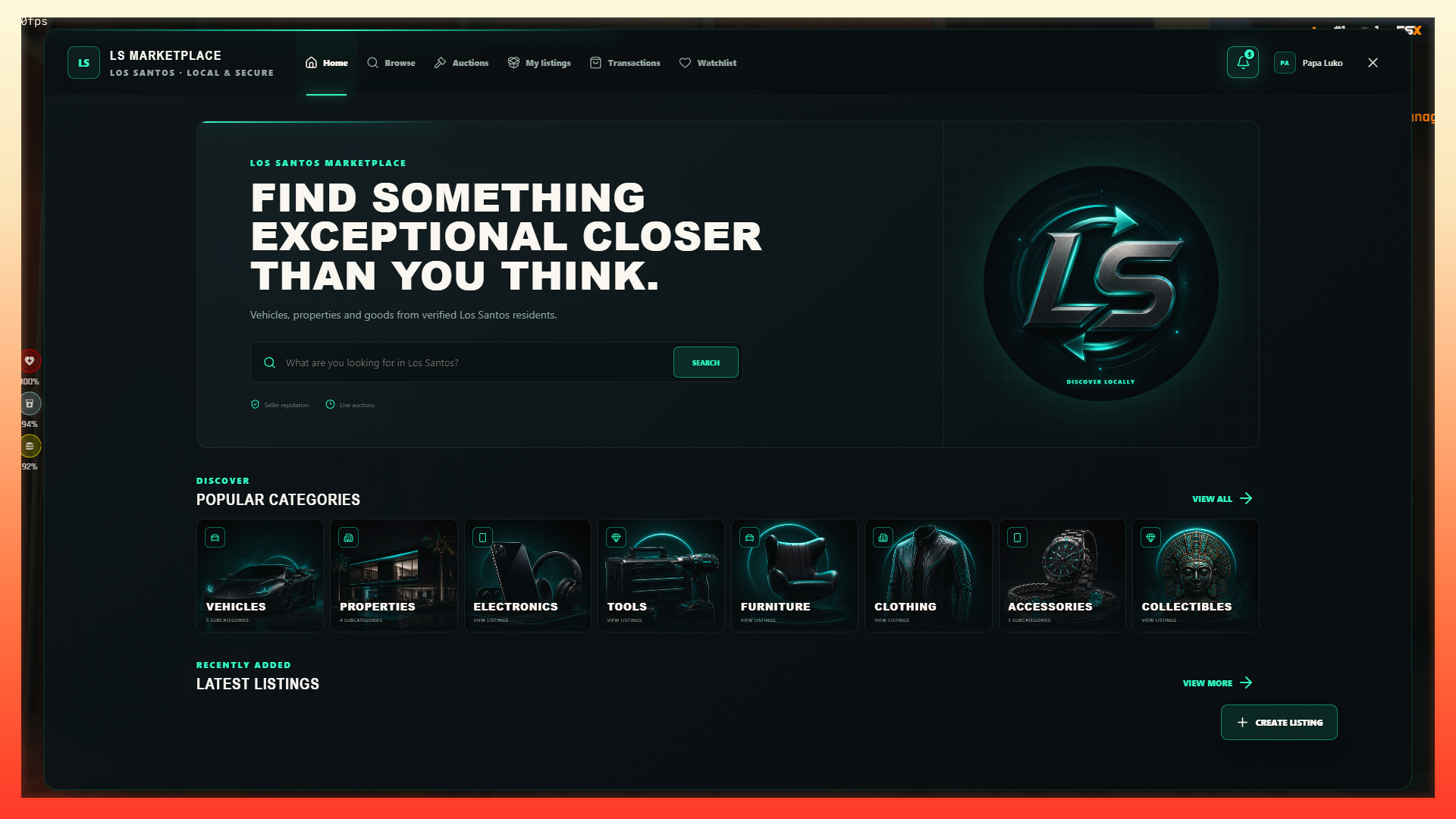Screen dimensions: 1456x819
Task: Open the Transactions tab
Action: (625, 63)
